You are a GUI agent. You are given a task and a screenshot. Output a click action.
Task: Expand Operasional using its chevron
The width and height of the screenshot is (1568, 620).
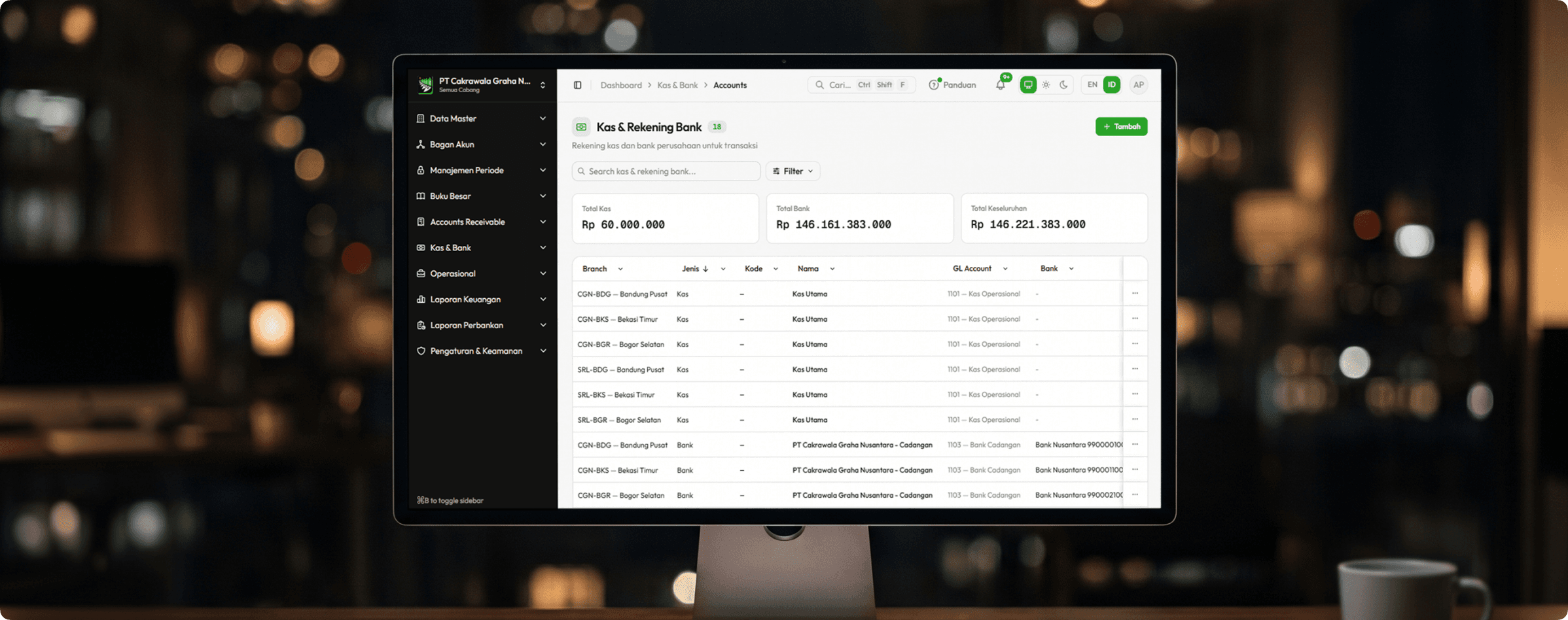coord(543,273)
